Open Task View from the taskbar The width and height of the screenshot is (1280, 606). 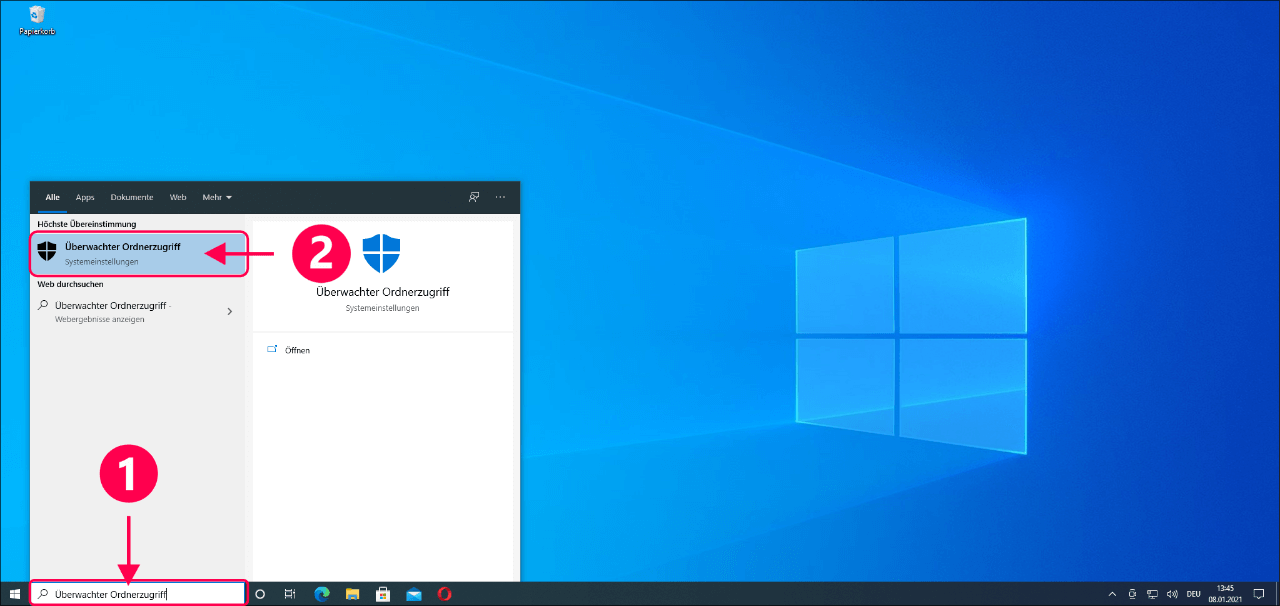pos(290,594)
